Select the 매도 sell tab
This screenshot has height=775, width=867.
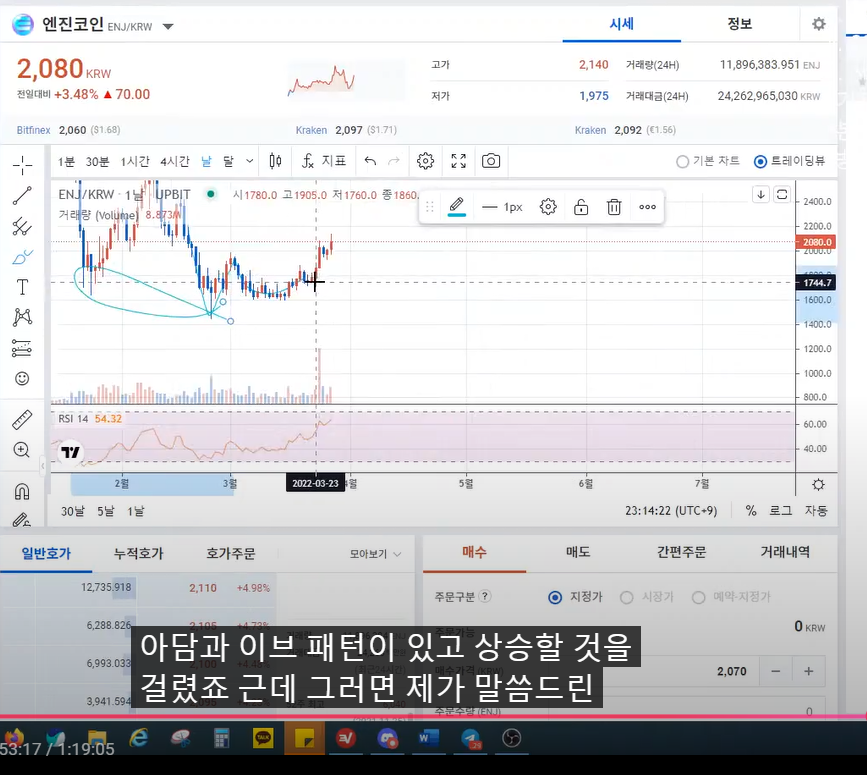(578, 552)
